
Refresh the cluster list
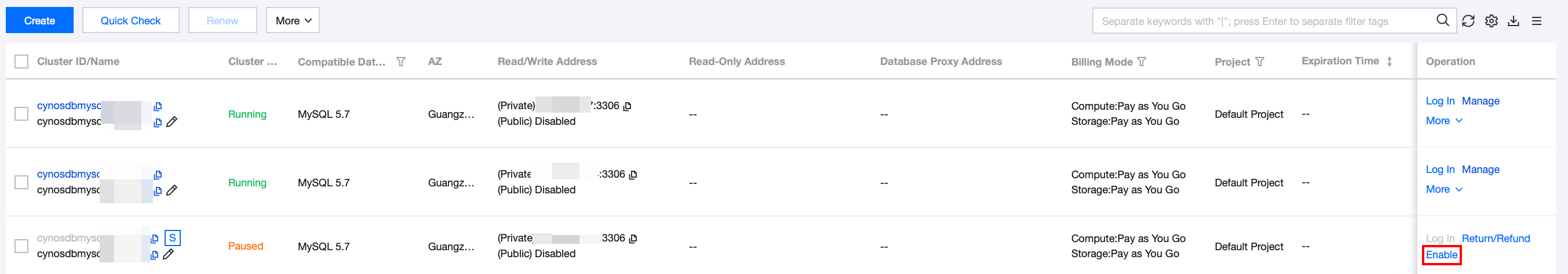[x=1468, y=21]
